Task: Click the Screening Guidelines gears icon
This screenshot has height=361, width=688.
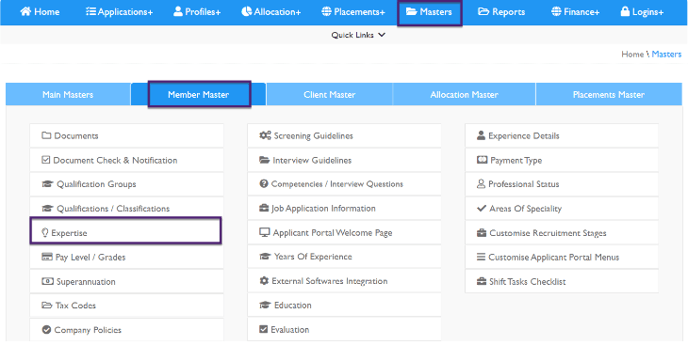Action: pyautogui.click(x=265, y=136)
